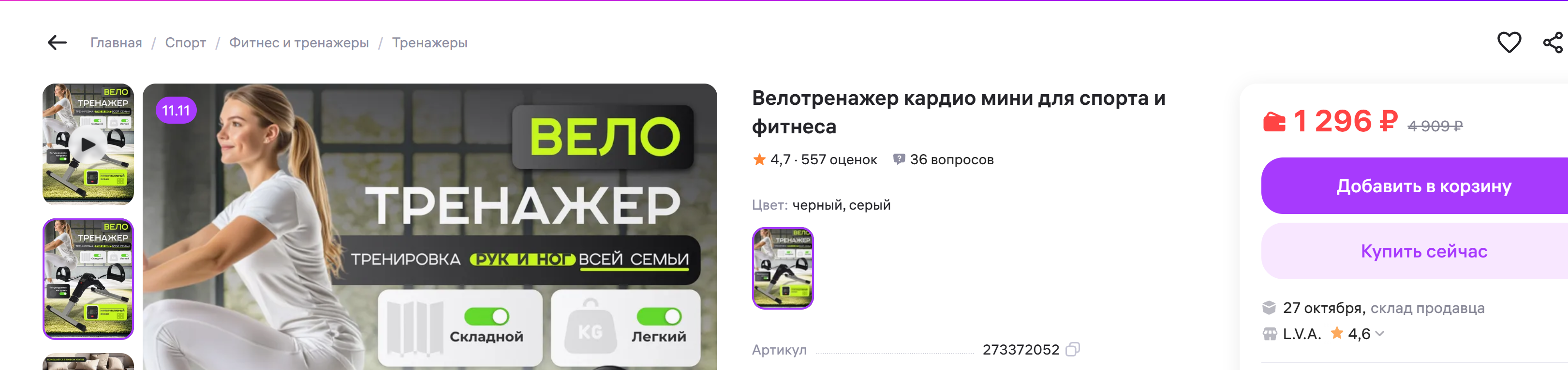Select the second product image thumbnail
Image resolution: width=1568 pixels, height=370 pixels.
88,279
